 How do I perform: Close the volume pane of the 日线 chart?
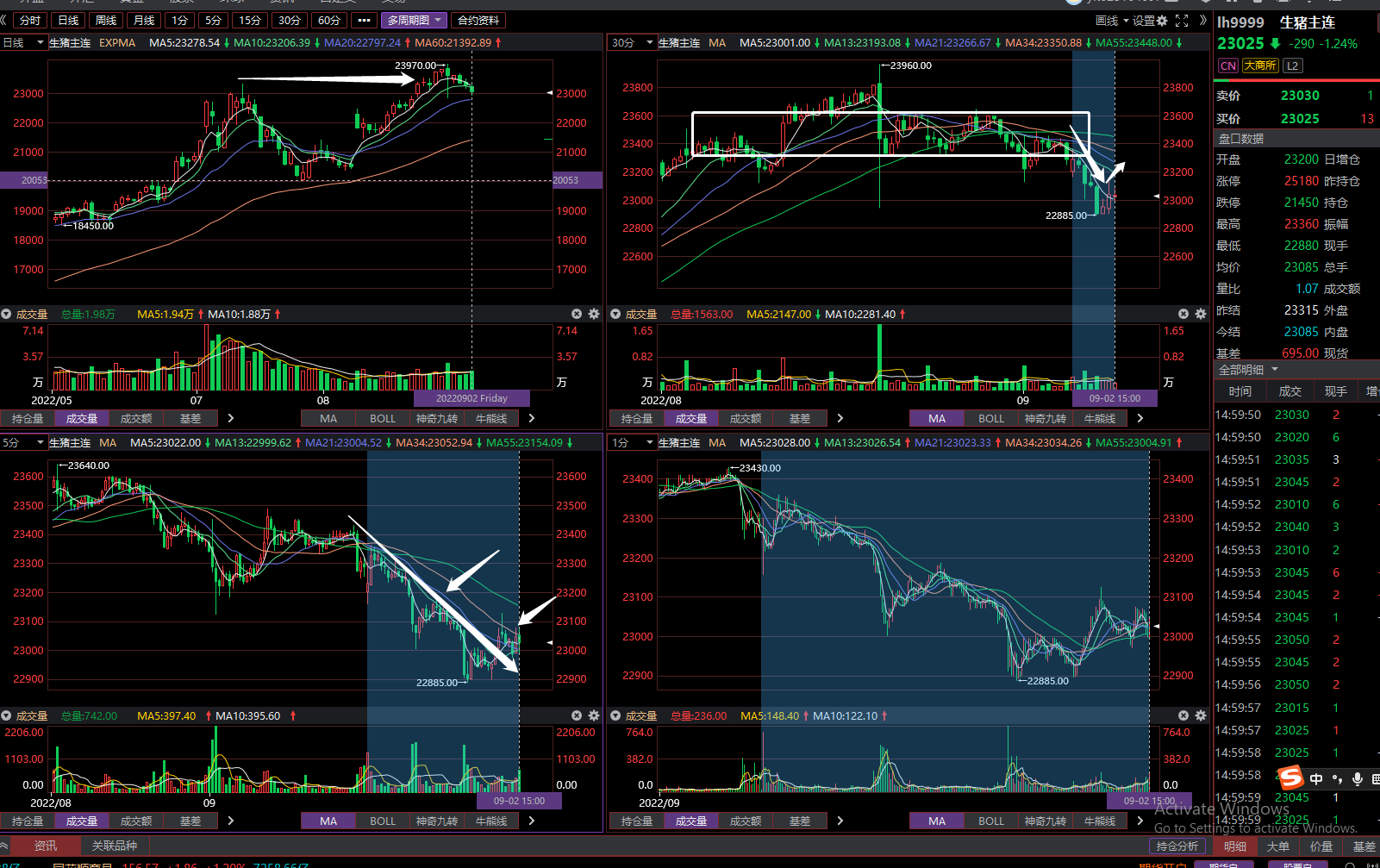tap(577, 314)
